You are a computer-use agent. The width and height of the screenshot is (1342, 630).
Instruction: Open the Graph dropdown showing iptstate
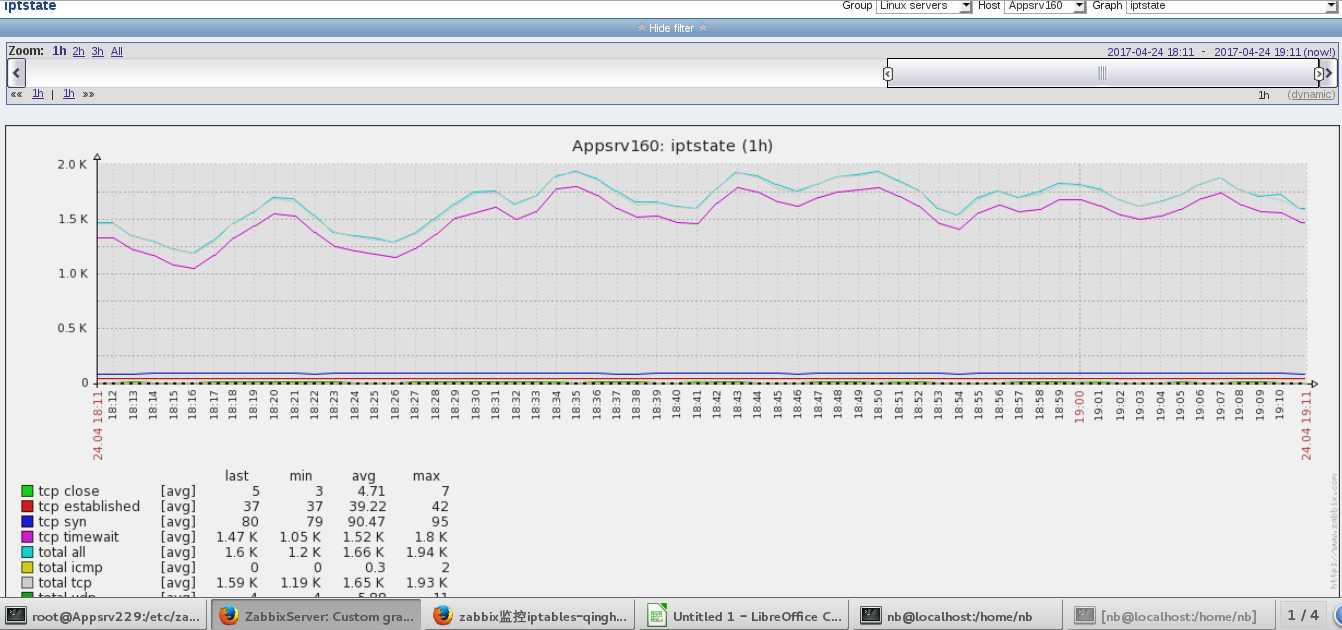tap(1232, 6)
